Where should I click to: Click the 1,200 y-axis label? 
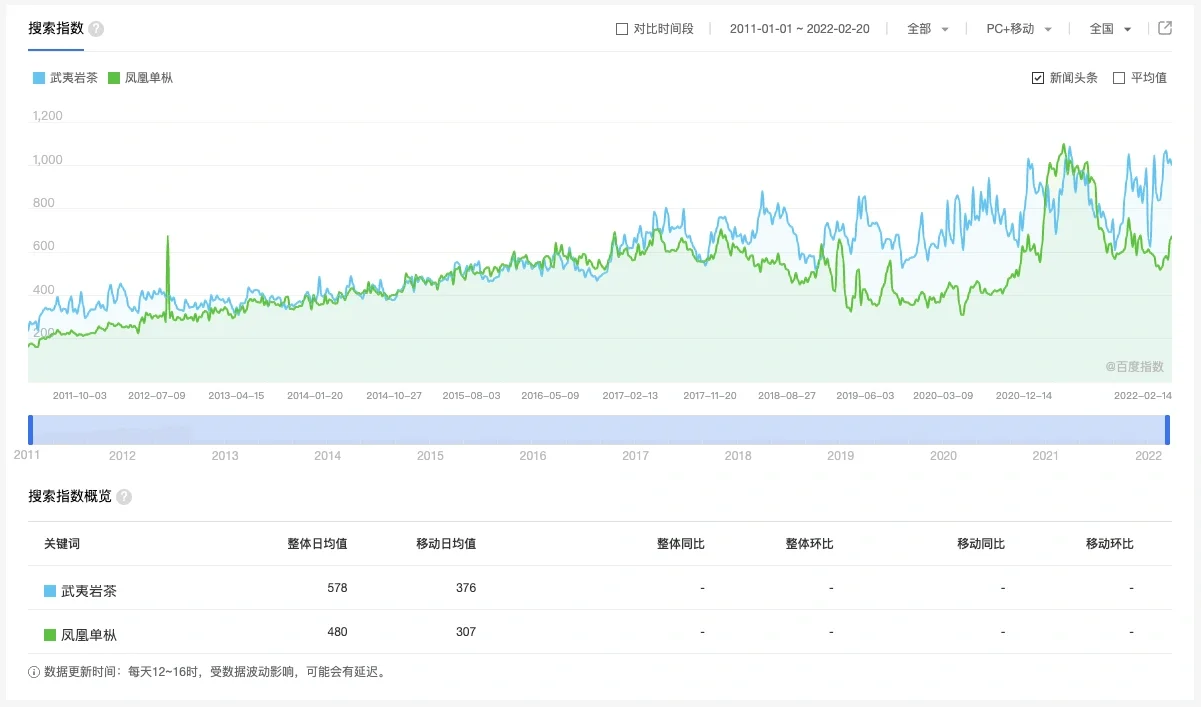coord(47,116)
